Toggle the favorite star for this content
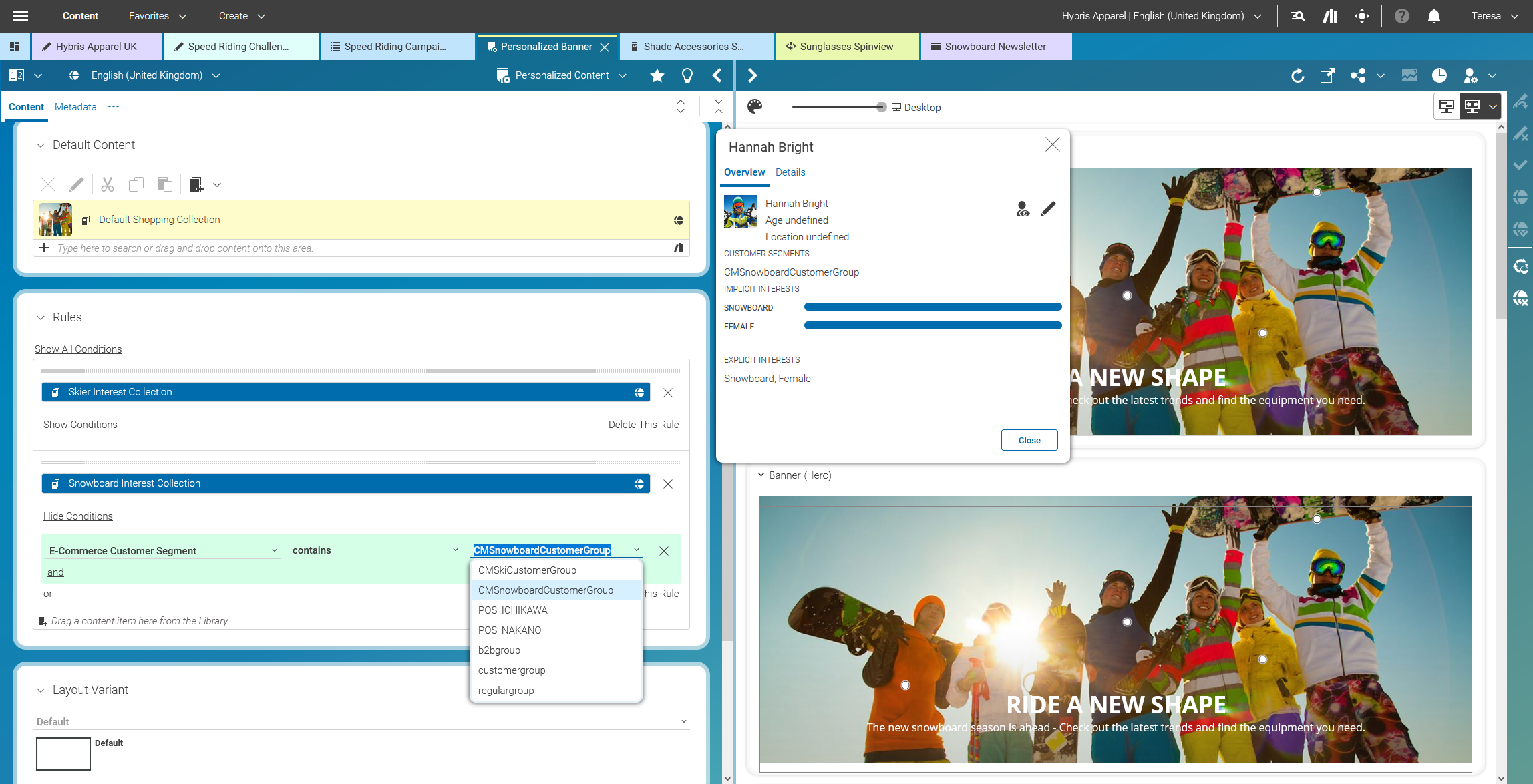The width and height of the screenshot is (1533, 784). click(657, 75)
